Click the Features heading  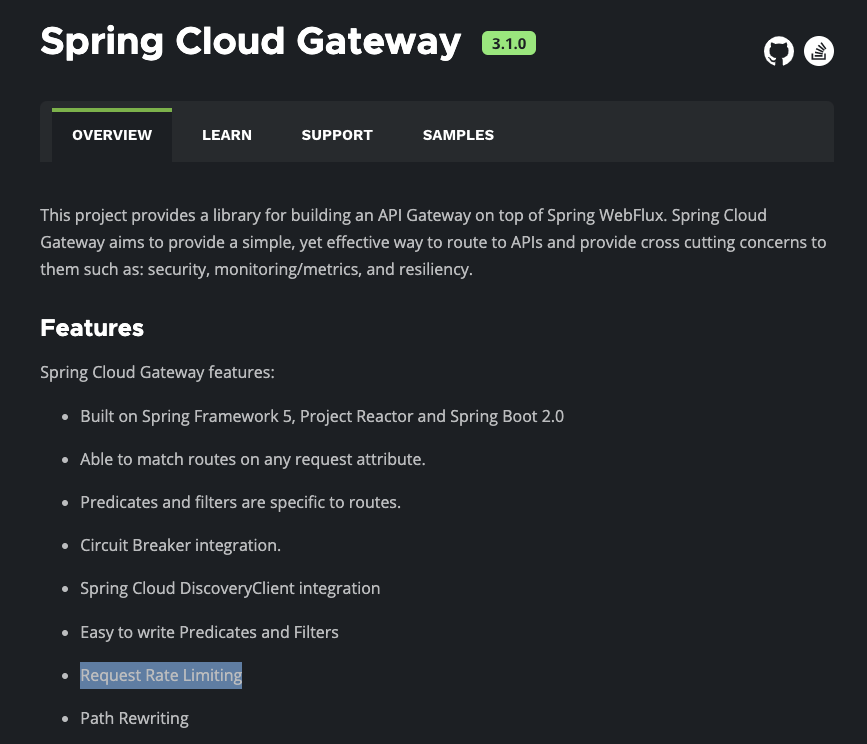pyautogui.click(x=92, y=328)
